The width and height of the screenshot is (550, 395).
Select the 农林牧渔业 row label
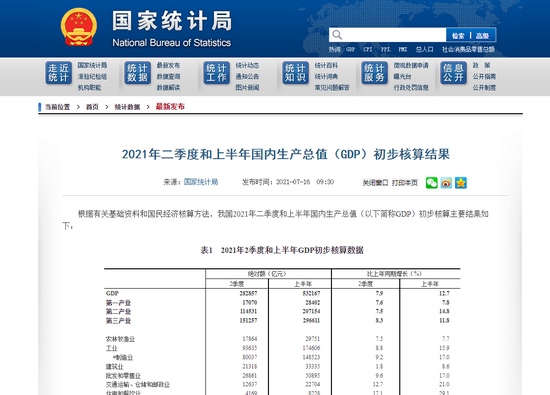[x=120, y=339]
